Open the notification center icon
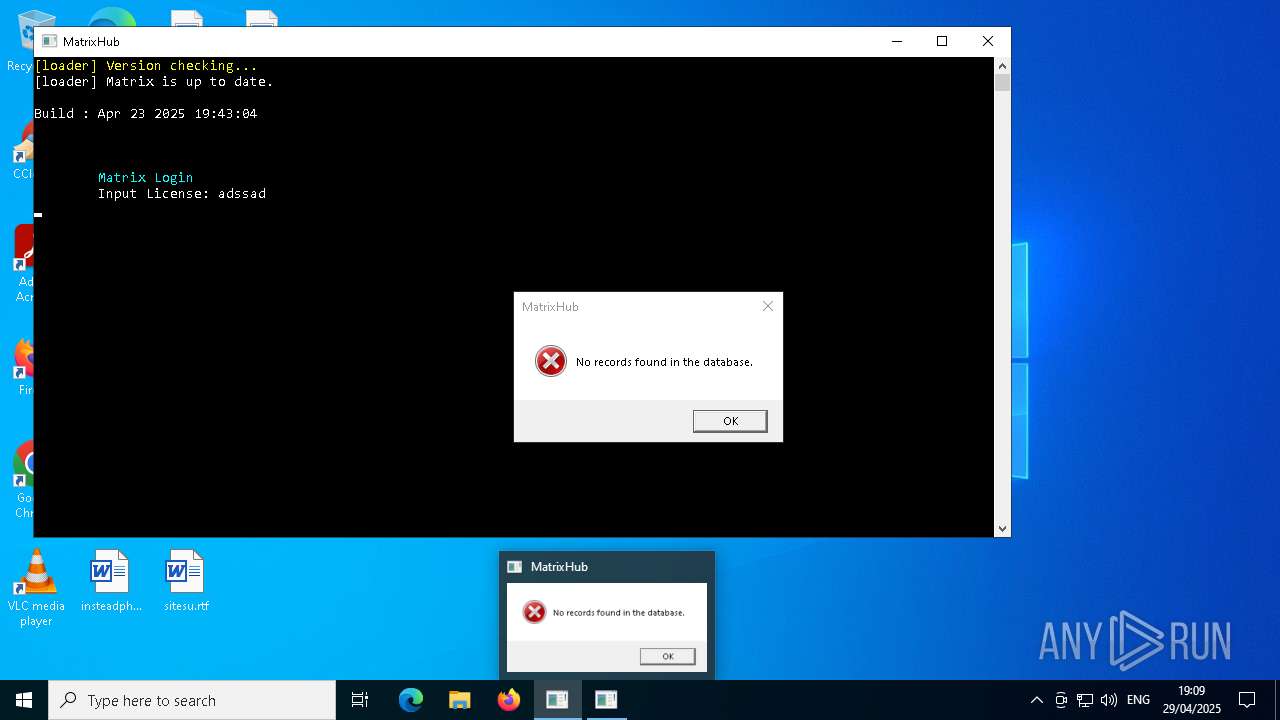 pyautogui.click(x=1247, y=700)
